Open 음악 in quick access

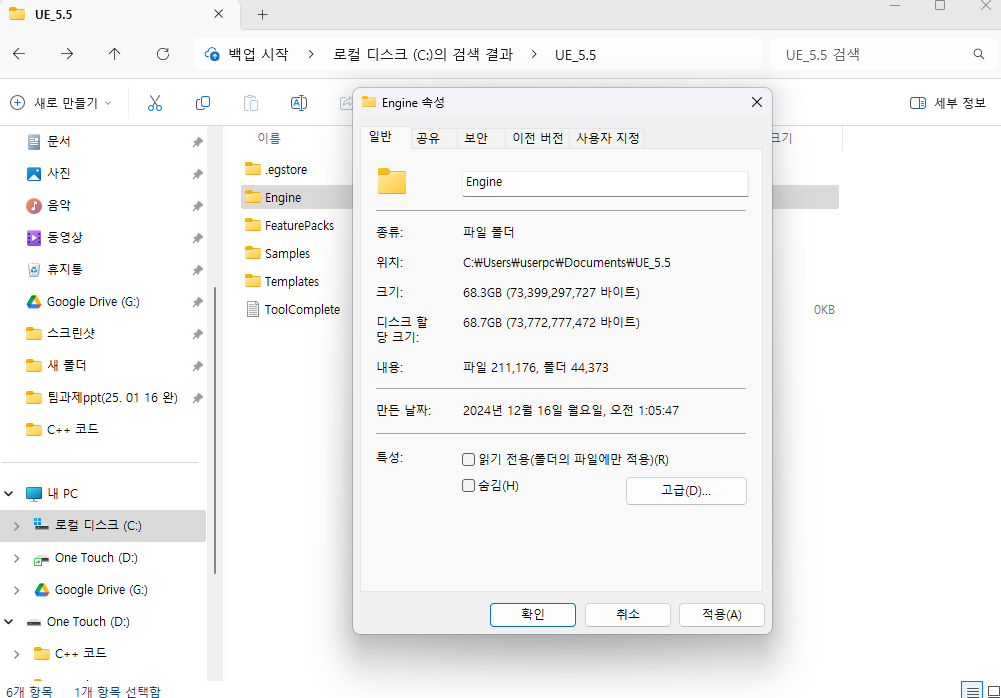click(59, 205)
